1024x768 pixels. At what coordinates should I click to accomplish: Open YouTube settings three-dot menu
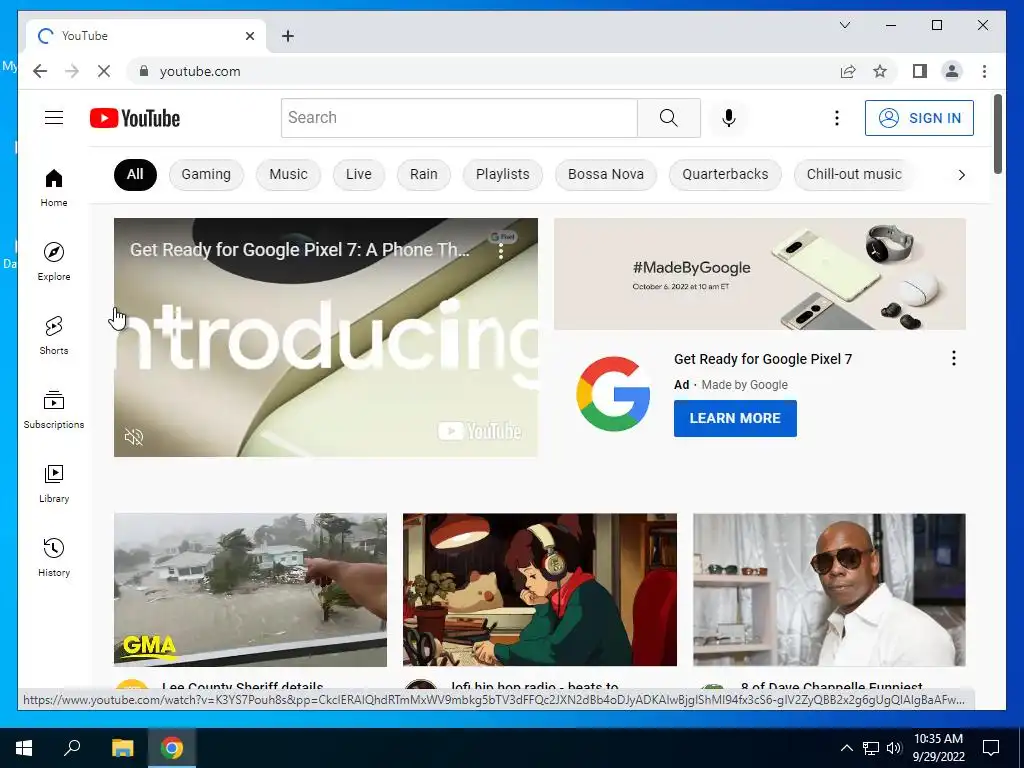(x=837, y=118)
